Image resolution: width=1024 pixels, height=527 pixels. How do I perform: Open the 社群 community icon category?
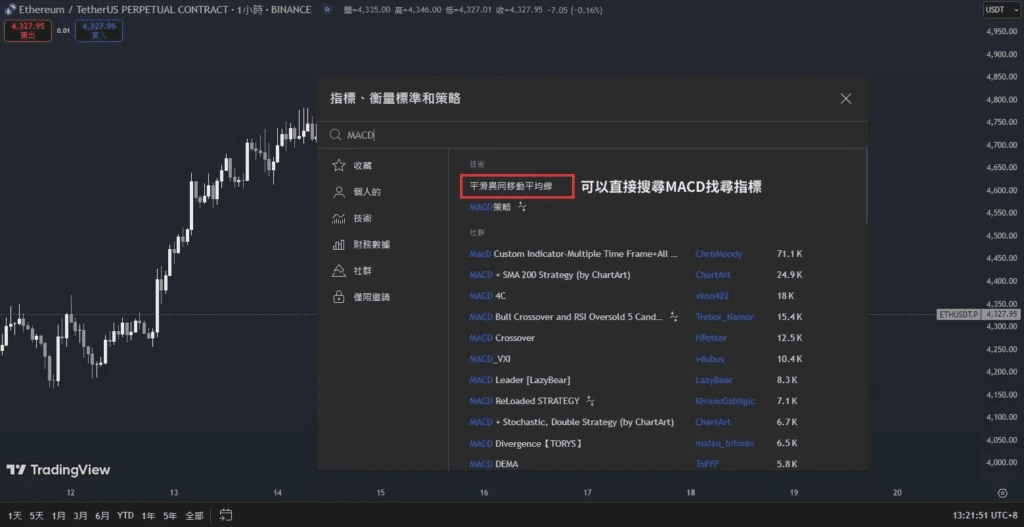pos(338,270)
